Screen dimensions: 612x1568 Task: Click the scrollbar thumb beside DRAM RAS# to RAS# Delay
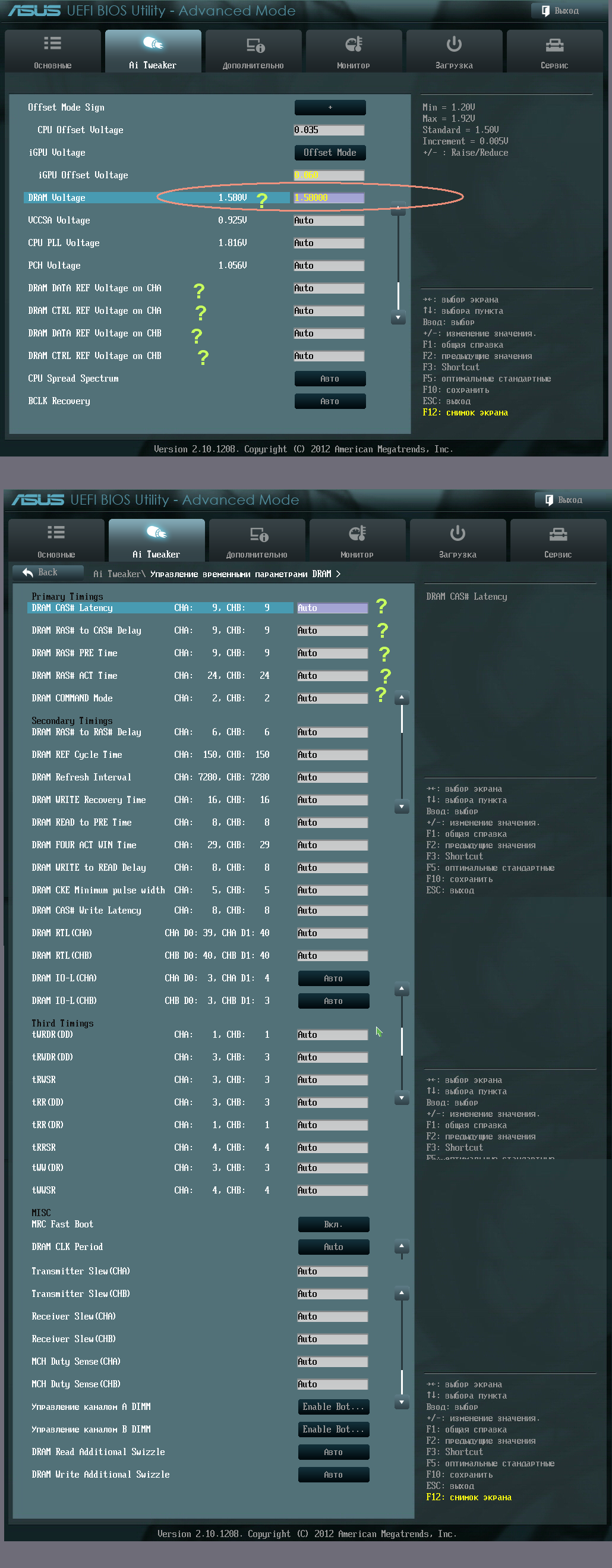(402, 718)
